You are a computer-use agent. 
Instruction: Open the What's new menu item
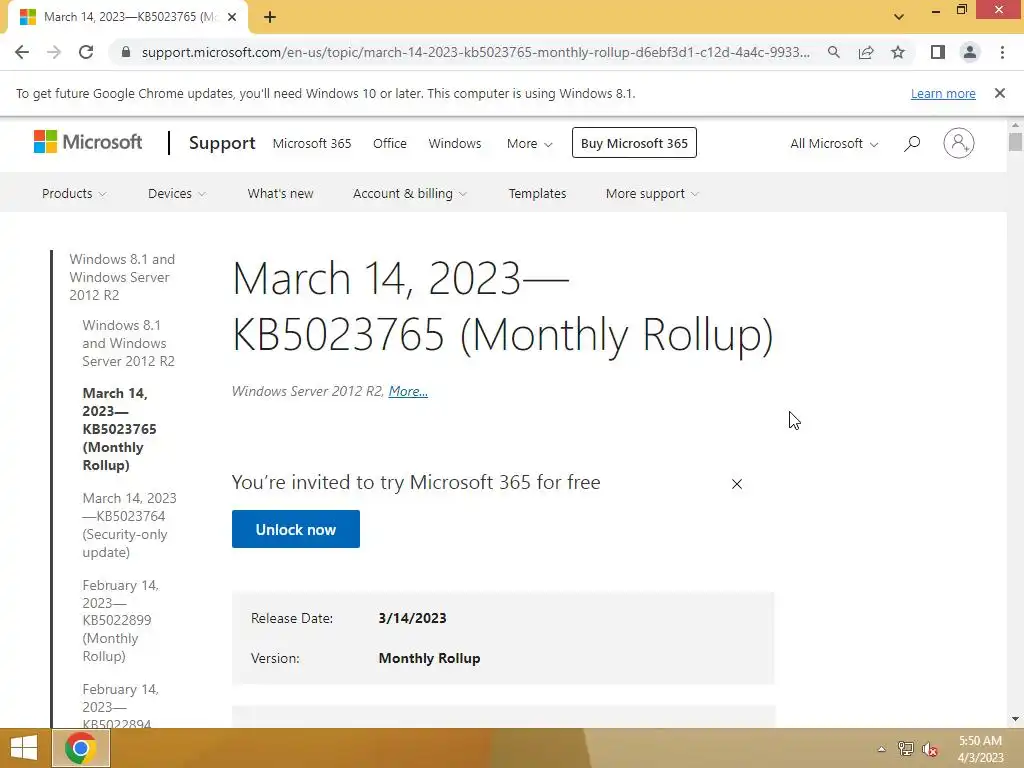(280, 193)
